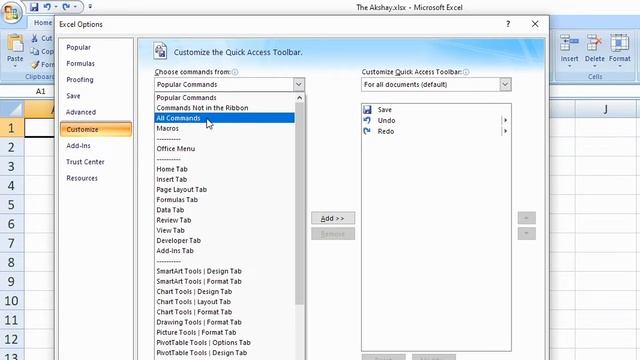Viewport: 640px width, 360px height.
Task: Click the Cut scissors icon in ribbon
Action: 35,38
